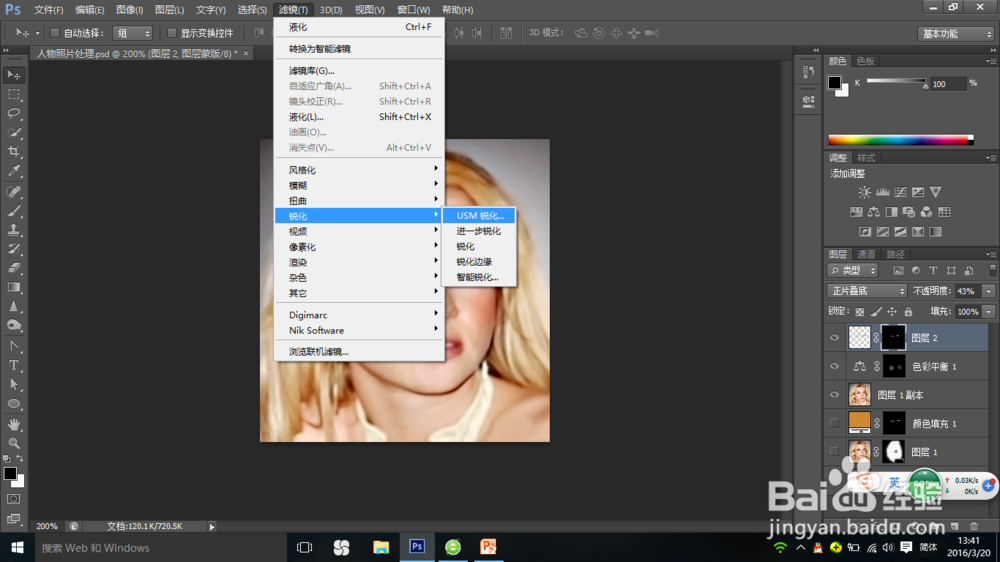Select the Pen tool
Image resolution: width=1000 pixels, height=562 pixels.
coord(14,346)
